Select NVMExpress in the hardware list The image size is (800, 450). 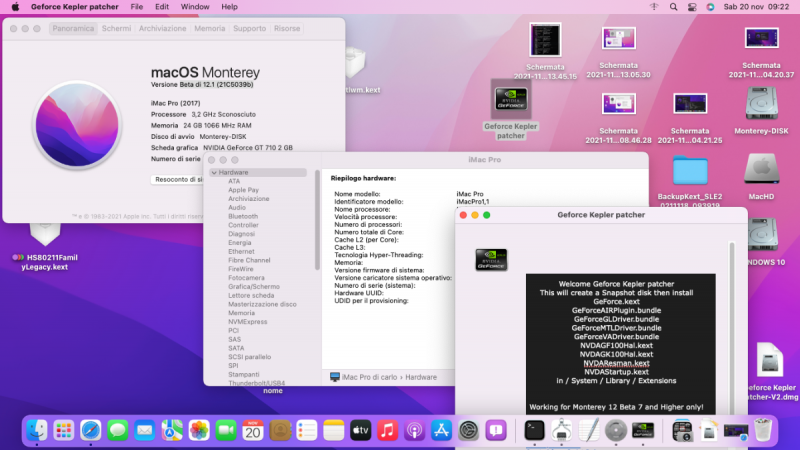point(247,321)
